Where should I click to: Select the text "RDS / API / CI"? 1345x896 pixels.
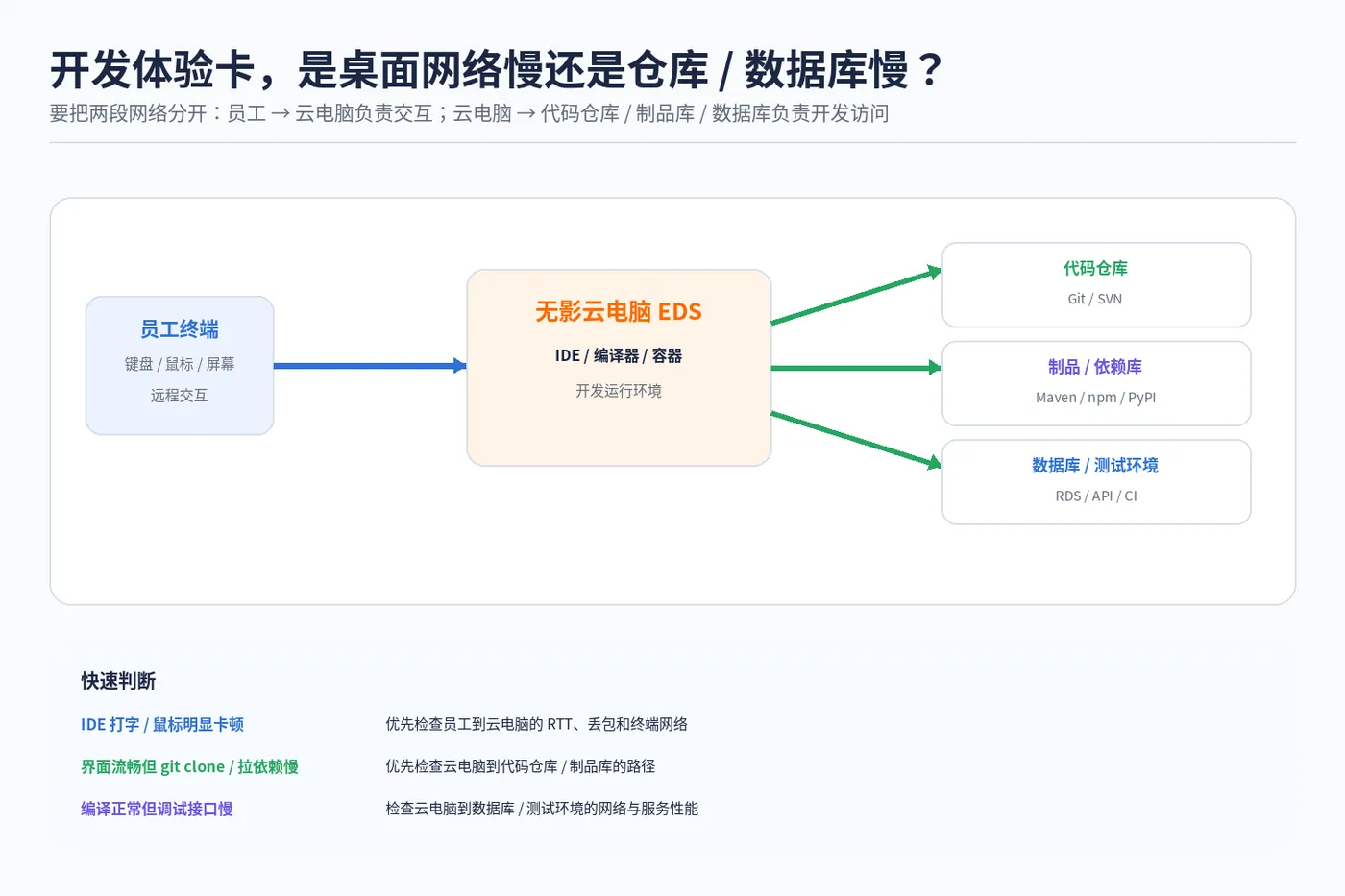[1096, 496]
